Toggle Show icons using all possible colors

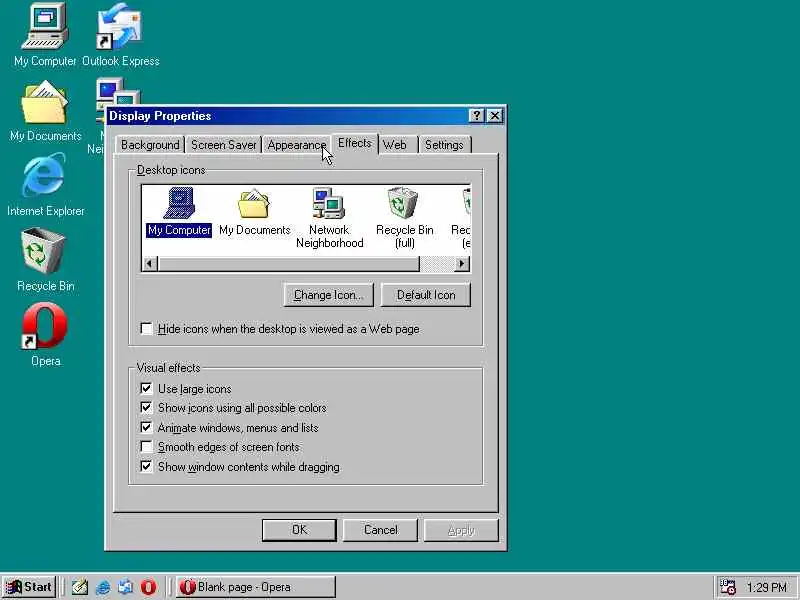(x=233, y=408)
